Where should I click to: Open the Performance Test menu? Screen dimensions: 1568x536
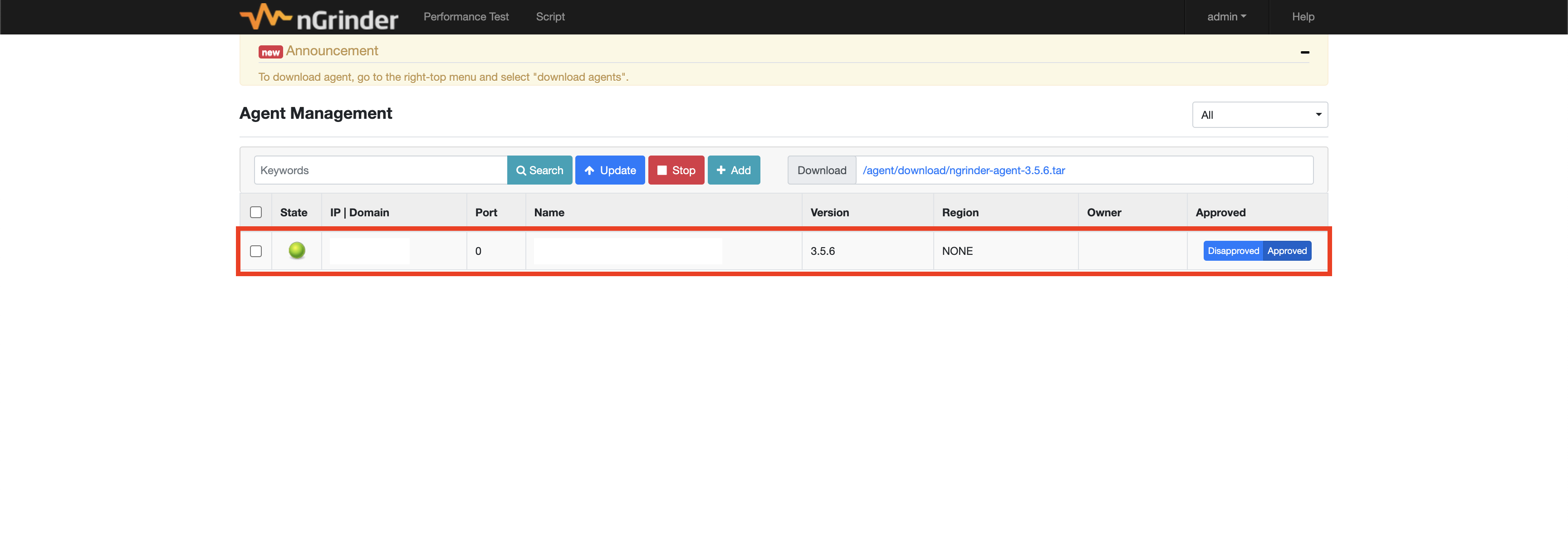(465, 17)
